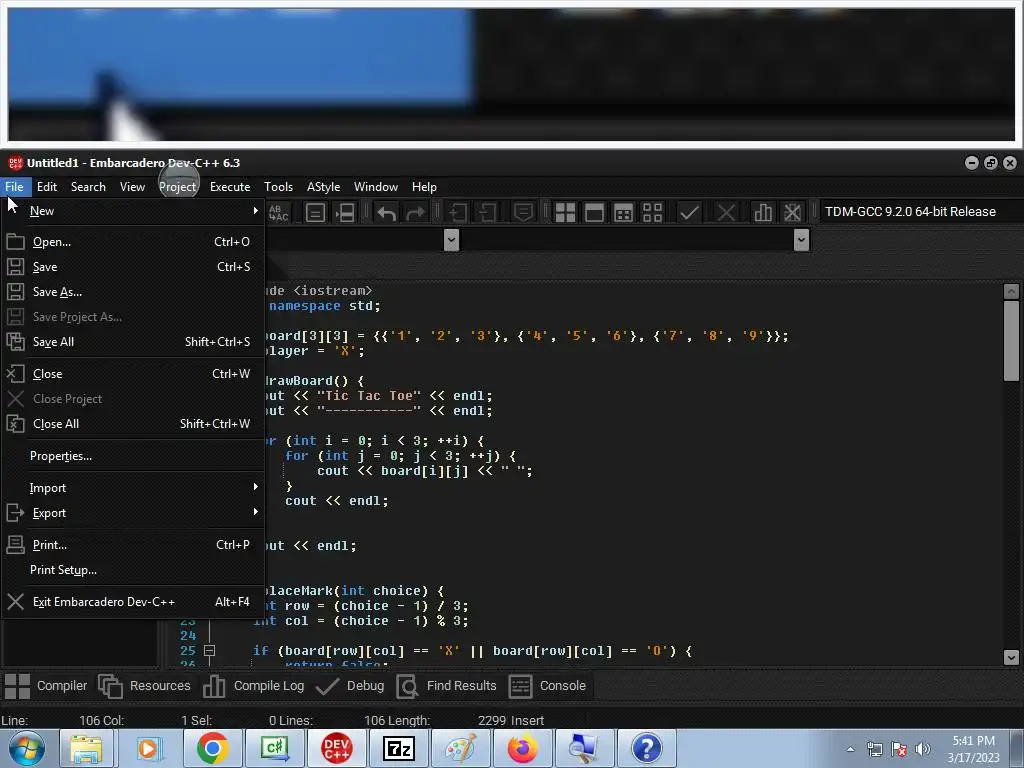1024x768 pixels.
Task: Click the editor scrollbar up arrow
Action: [x=1011, y=291]
